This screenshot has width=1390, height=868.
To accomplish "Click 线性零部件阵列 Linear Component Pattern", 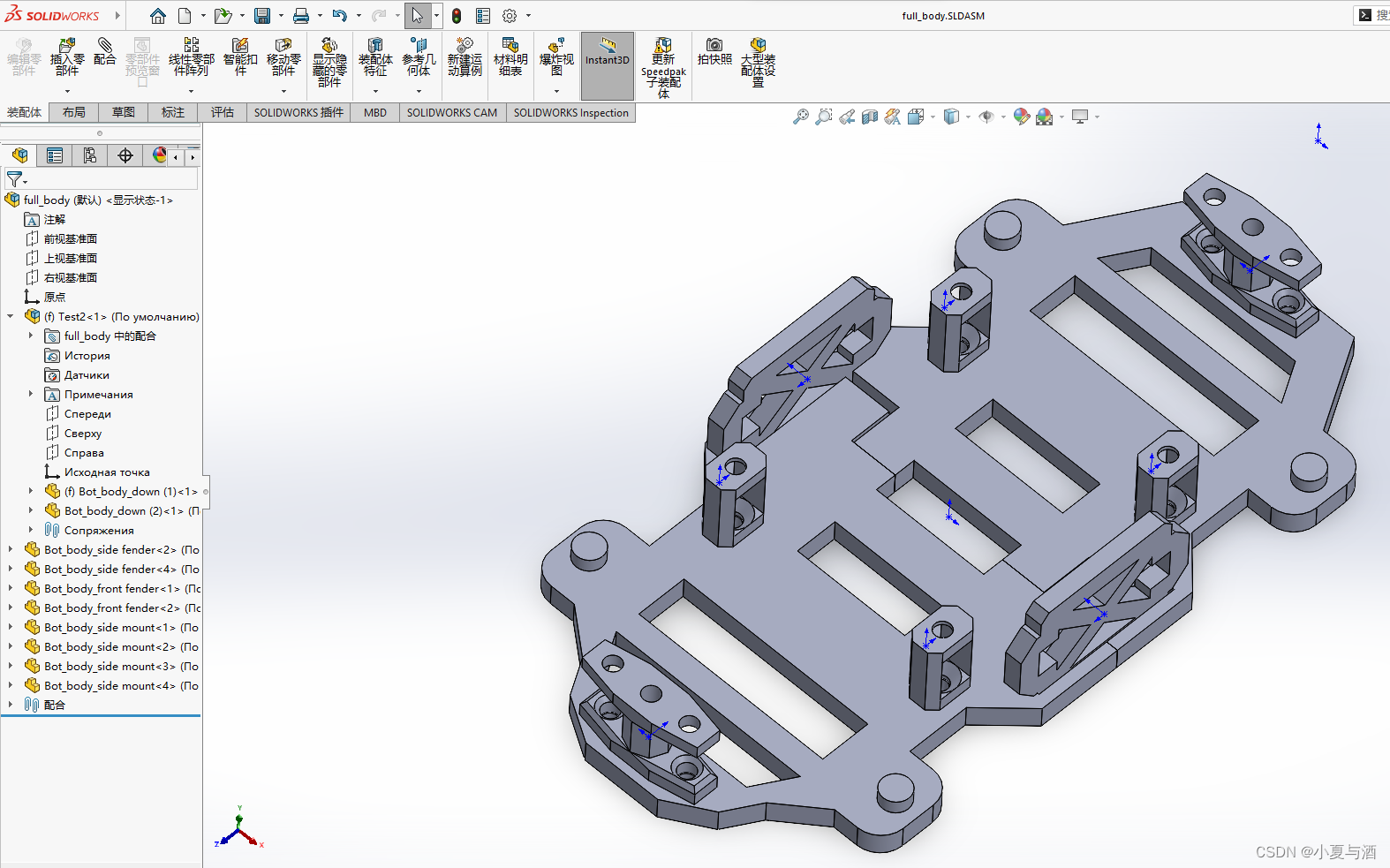I will (x=191, y=58).
